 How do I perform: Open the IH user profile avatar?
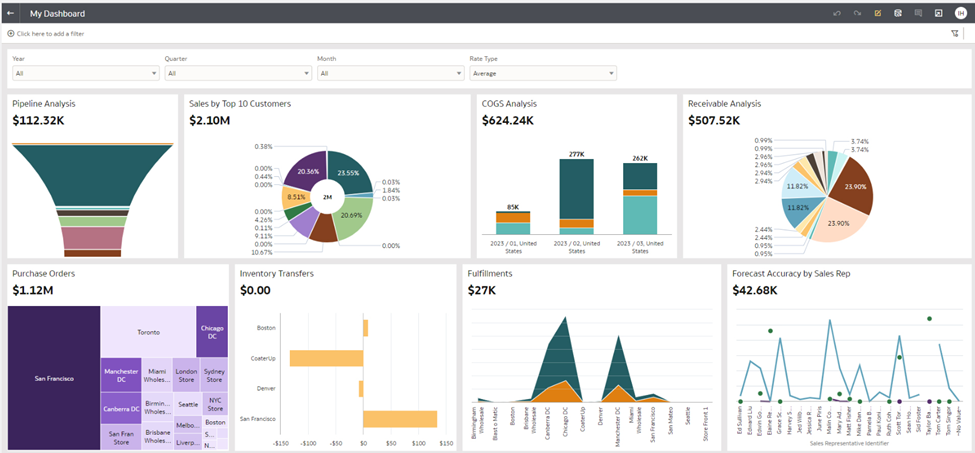(x=961, y=13)
